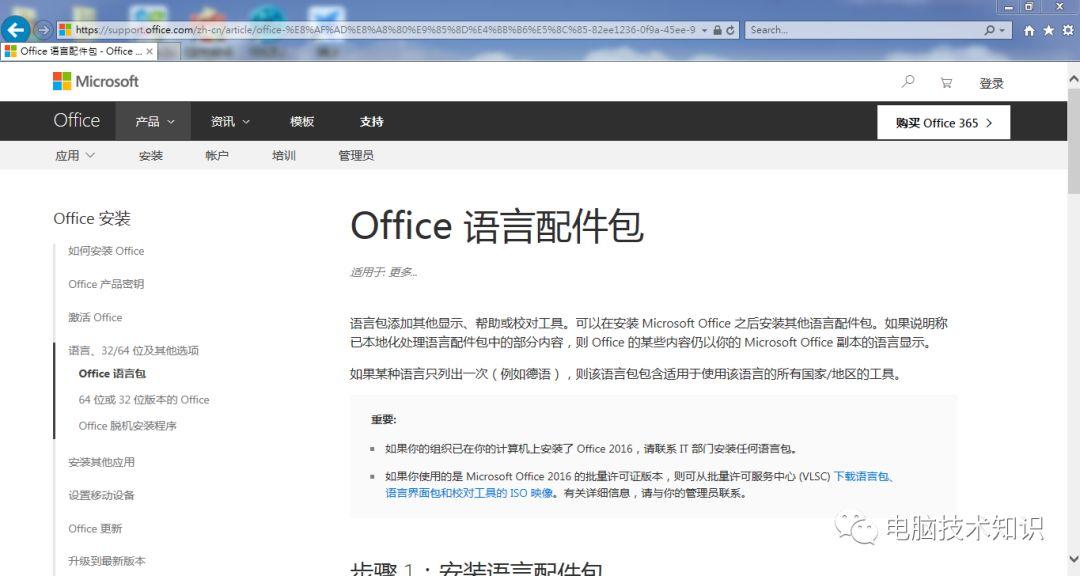Click the refresh icon in address bar
Viewport: 1080px width, 576px height.
[x=730, y=30]
